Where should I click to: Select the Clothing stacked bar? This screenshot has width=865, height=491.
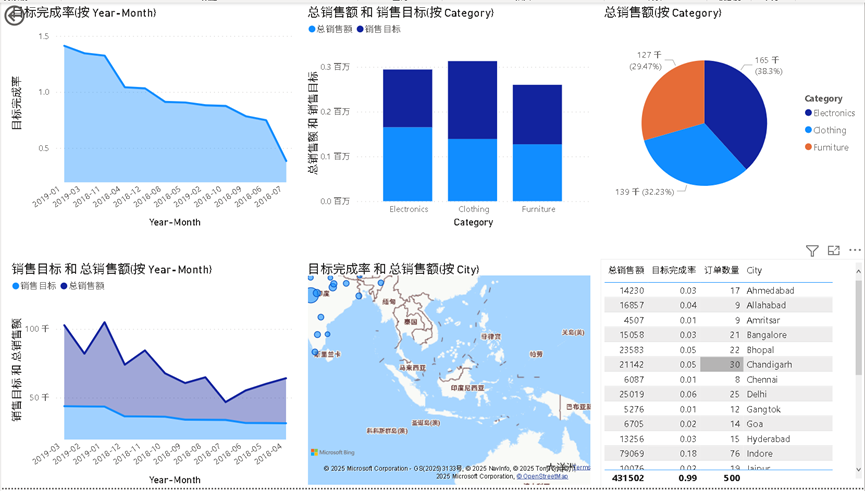pyautogui.click(x=472, y=131)
